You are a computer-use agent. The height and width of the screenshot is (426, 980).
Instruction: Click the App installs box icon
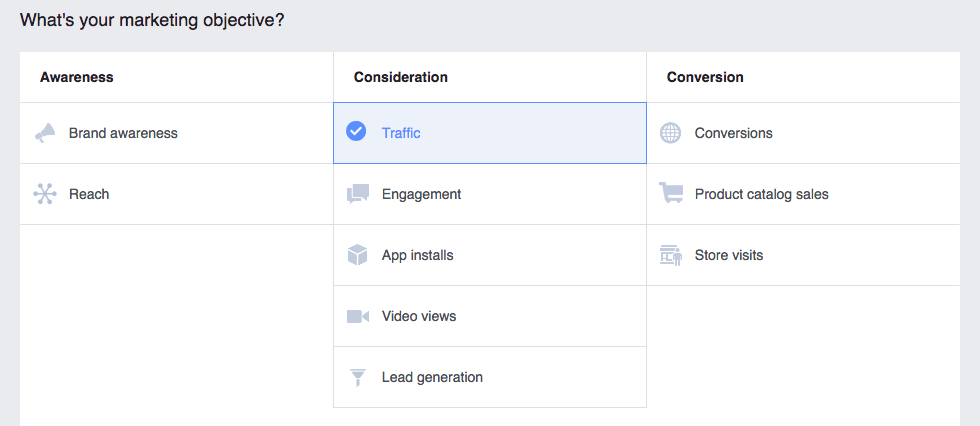357,255
